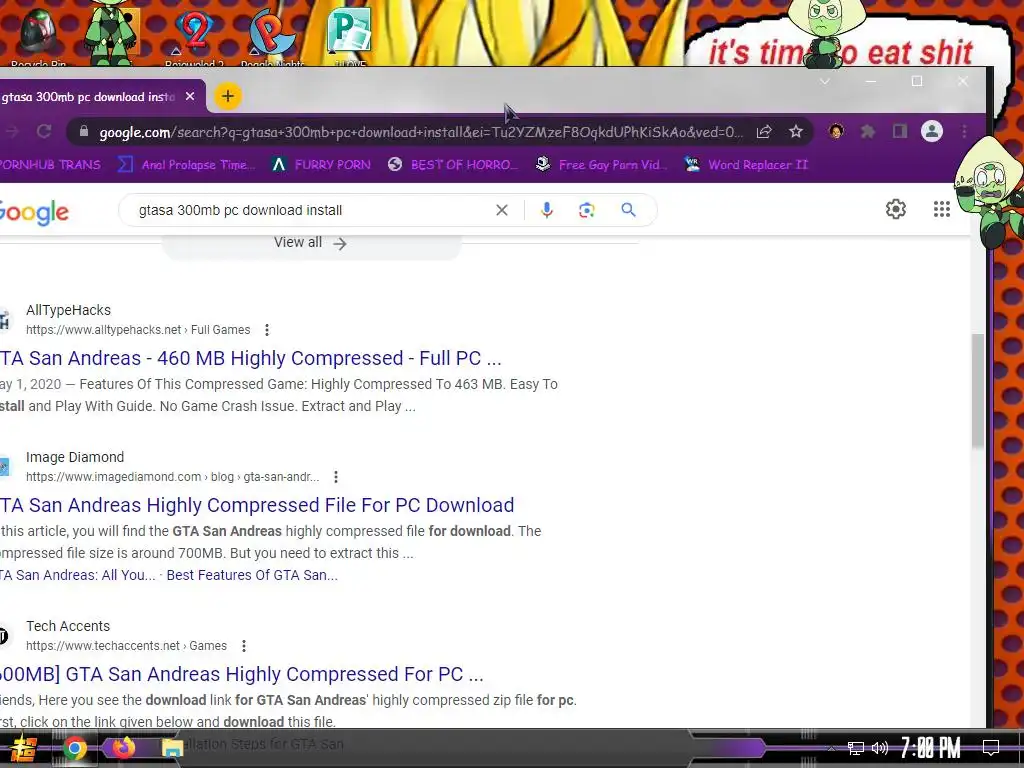
Task: Click the Start button on taskbar
Action: [x=22, y=748]
